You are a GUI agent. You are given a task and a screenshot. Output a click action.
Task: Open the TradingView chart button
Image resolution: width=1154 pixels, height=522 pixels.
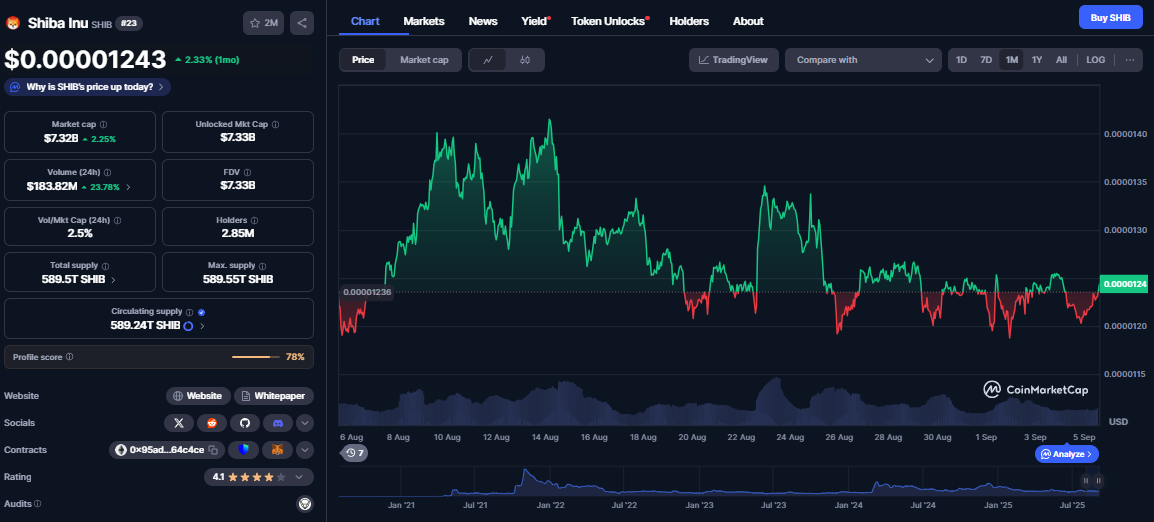pos(734,60)
